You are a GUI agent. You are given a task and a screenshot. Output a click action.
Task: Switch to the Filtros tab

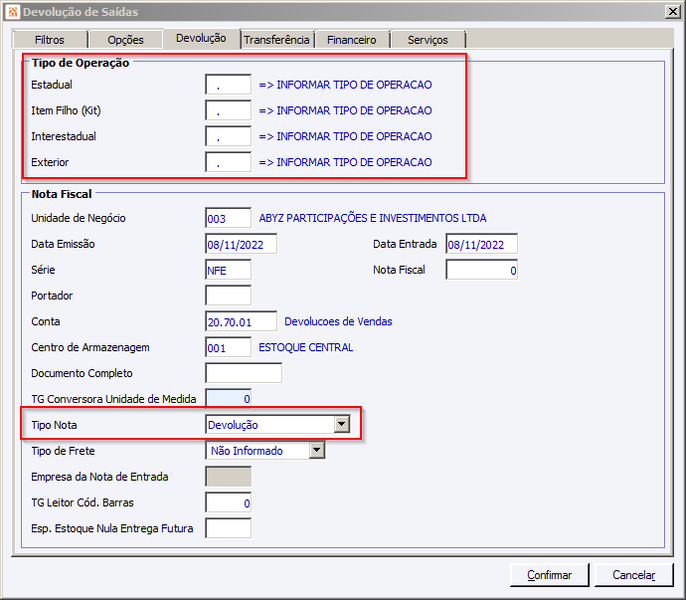click(x=49, y=40)
